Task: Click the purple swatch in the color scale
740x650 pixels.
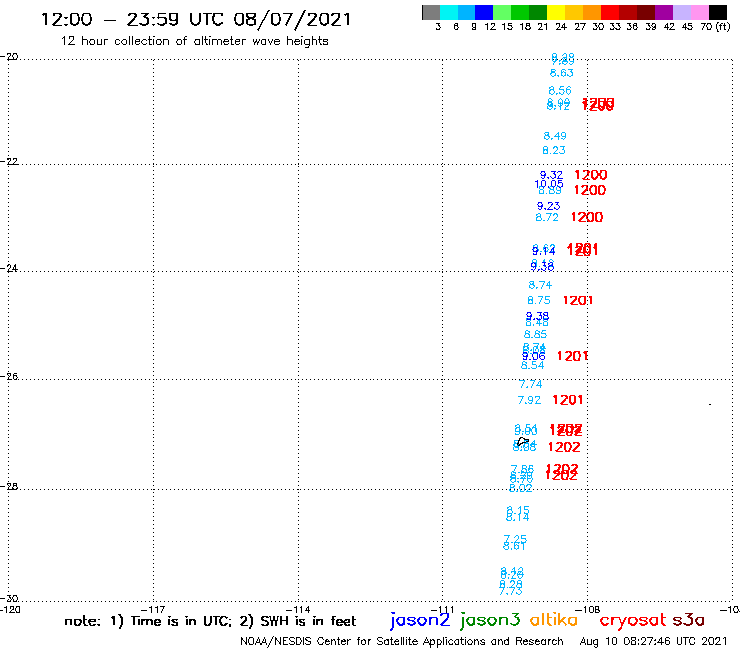Action: [x=664, y=12]
